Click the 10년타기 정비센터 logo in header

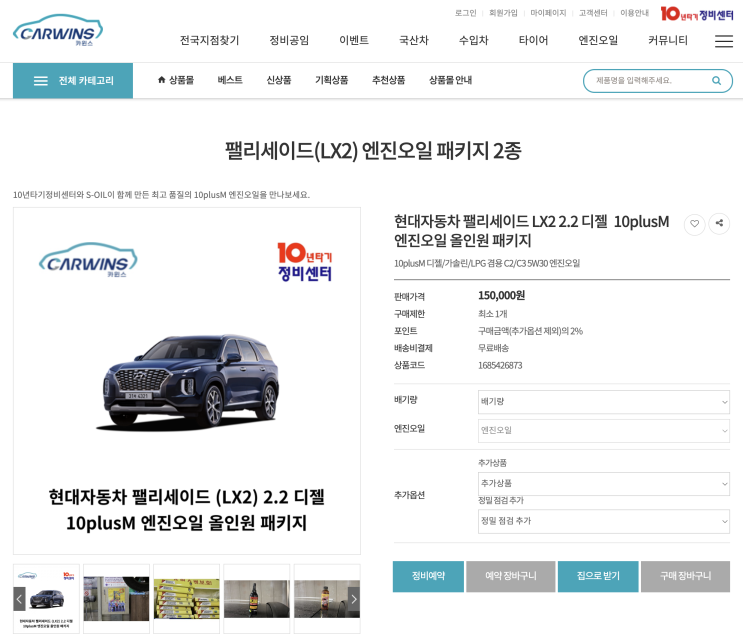(x=697, y=14)
